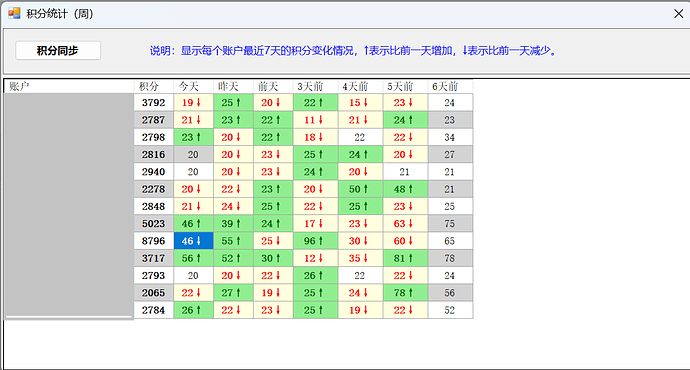Screen dimensions: 690x370
Task: Click the 5天前 cell 60↓ in row 8796
Action: (405, 241)
